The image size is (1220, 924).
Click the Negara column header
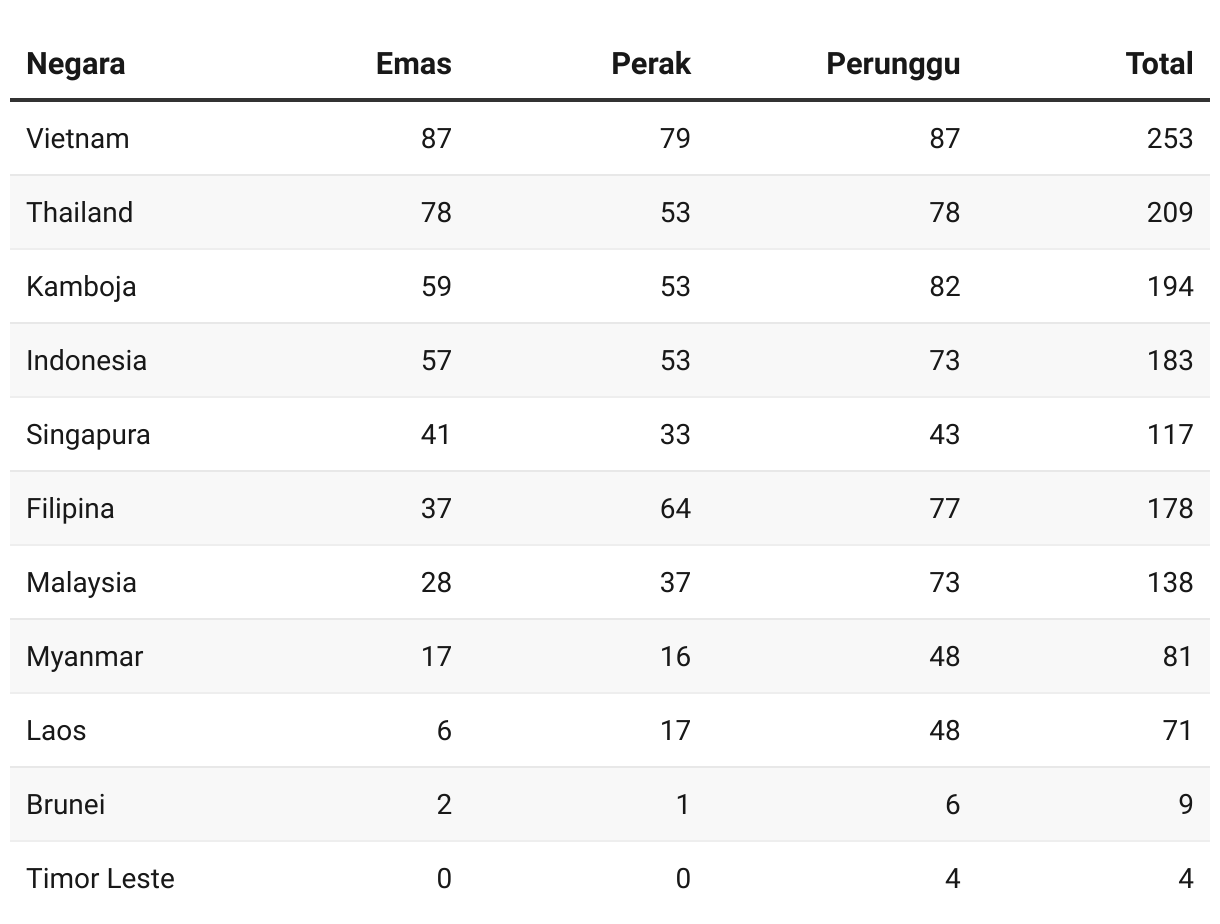tap(76, 64)
